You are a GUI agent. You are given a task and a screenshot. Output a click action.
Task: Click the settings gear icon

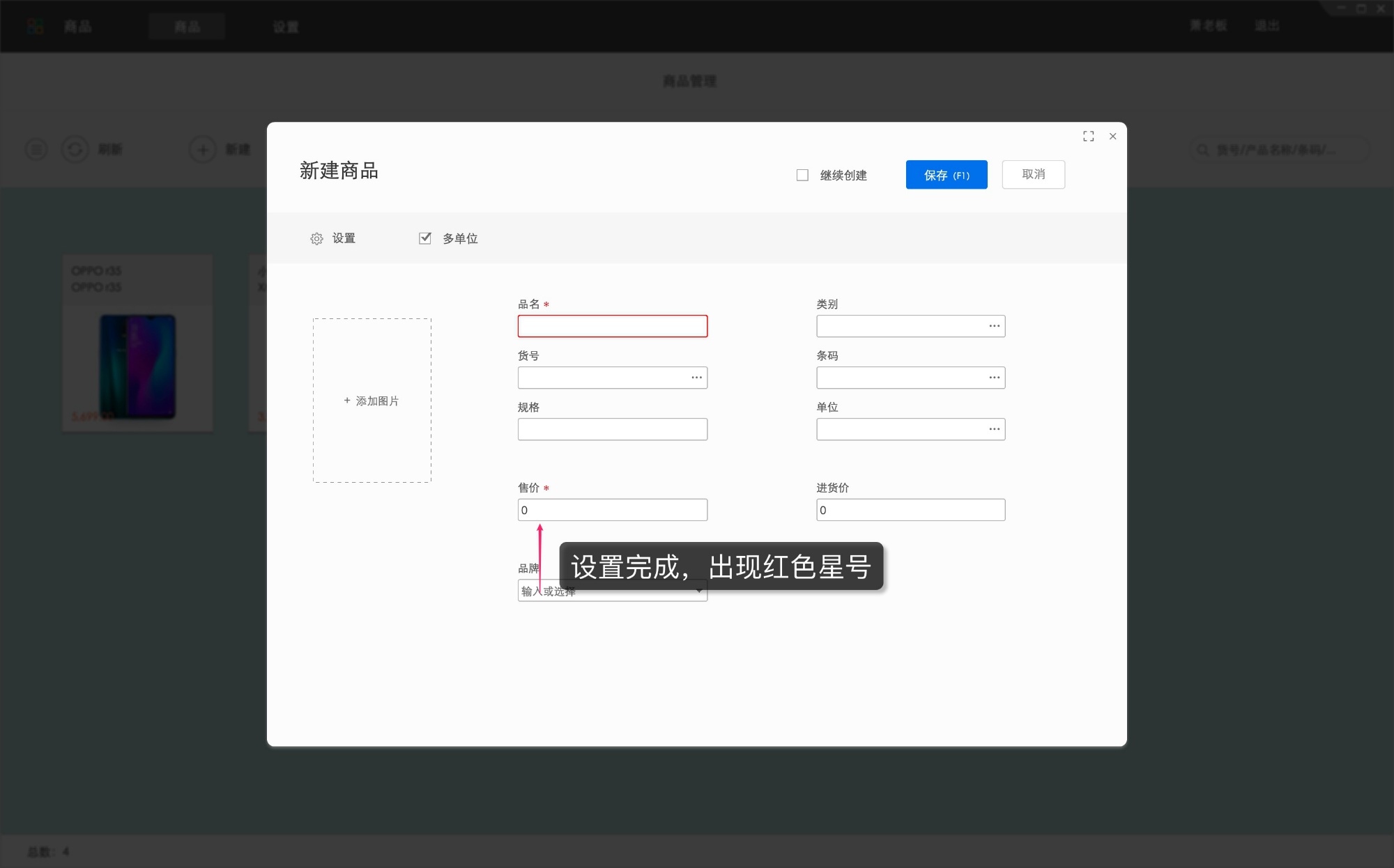coord(316,239)
